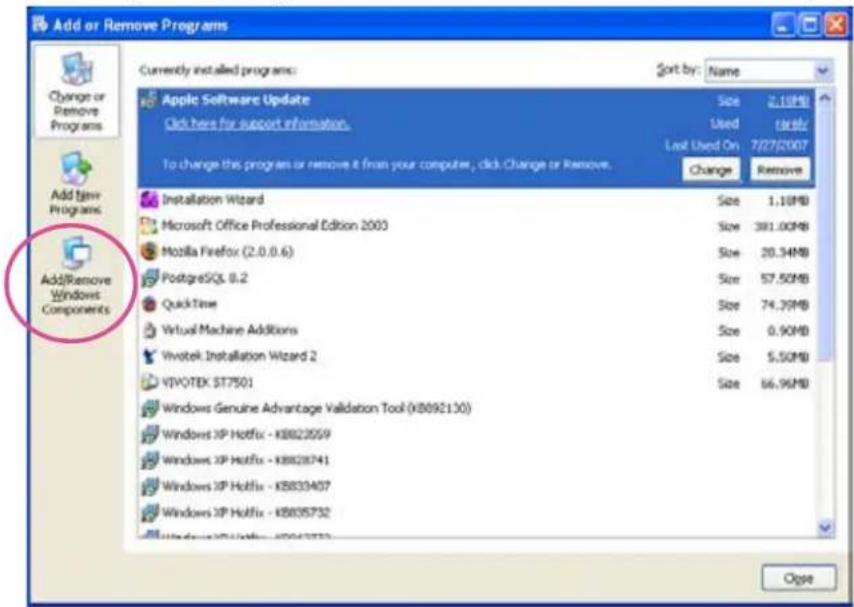Click the Virtual Machine Additions icon
The height and width of the screenshot is (607, 854).
point(149,330)
